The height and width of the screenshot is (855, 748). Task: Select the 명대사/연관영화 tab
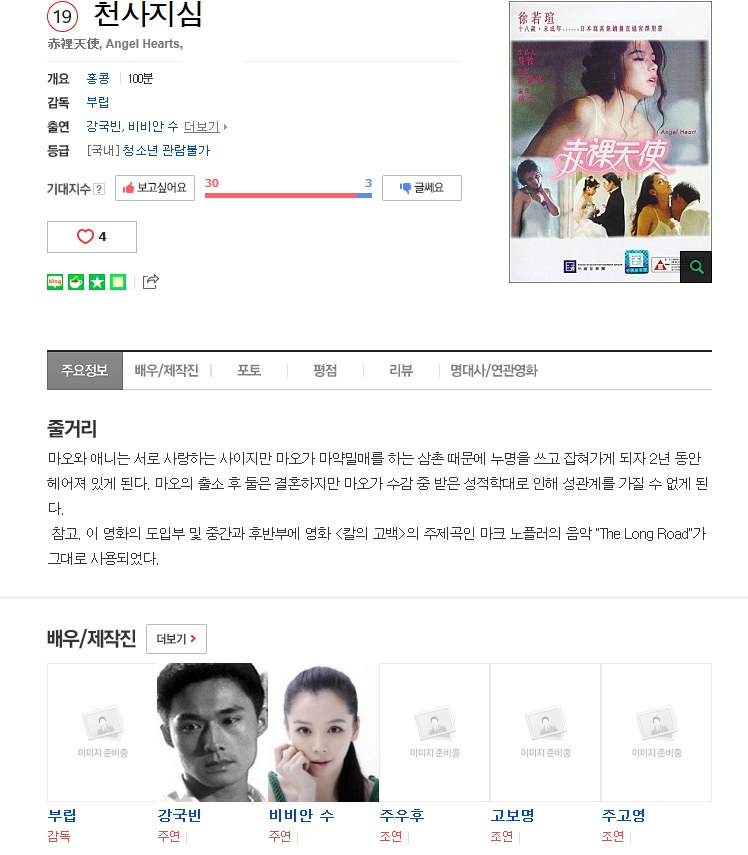click(494, 371)
